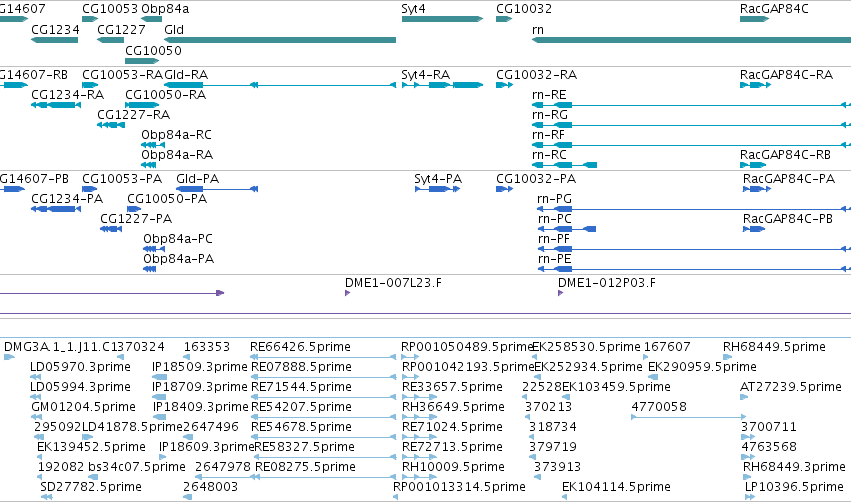Select the rn-RE transcript label
851x502 pixels.
click(x=549, y=95)
